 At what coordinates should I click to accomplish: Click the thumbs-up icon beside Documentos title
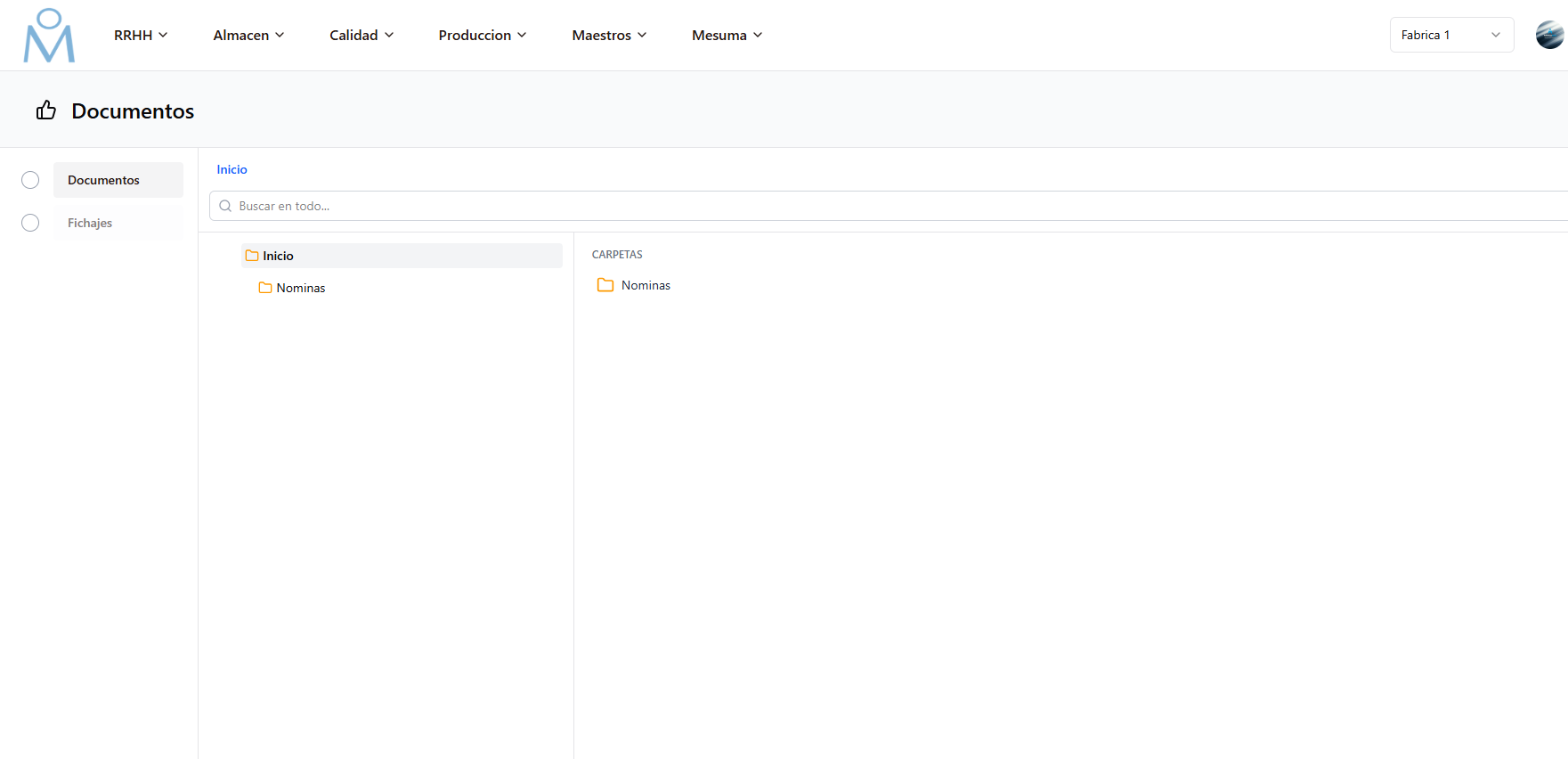(46, 110)
